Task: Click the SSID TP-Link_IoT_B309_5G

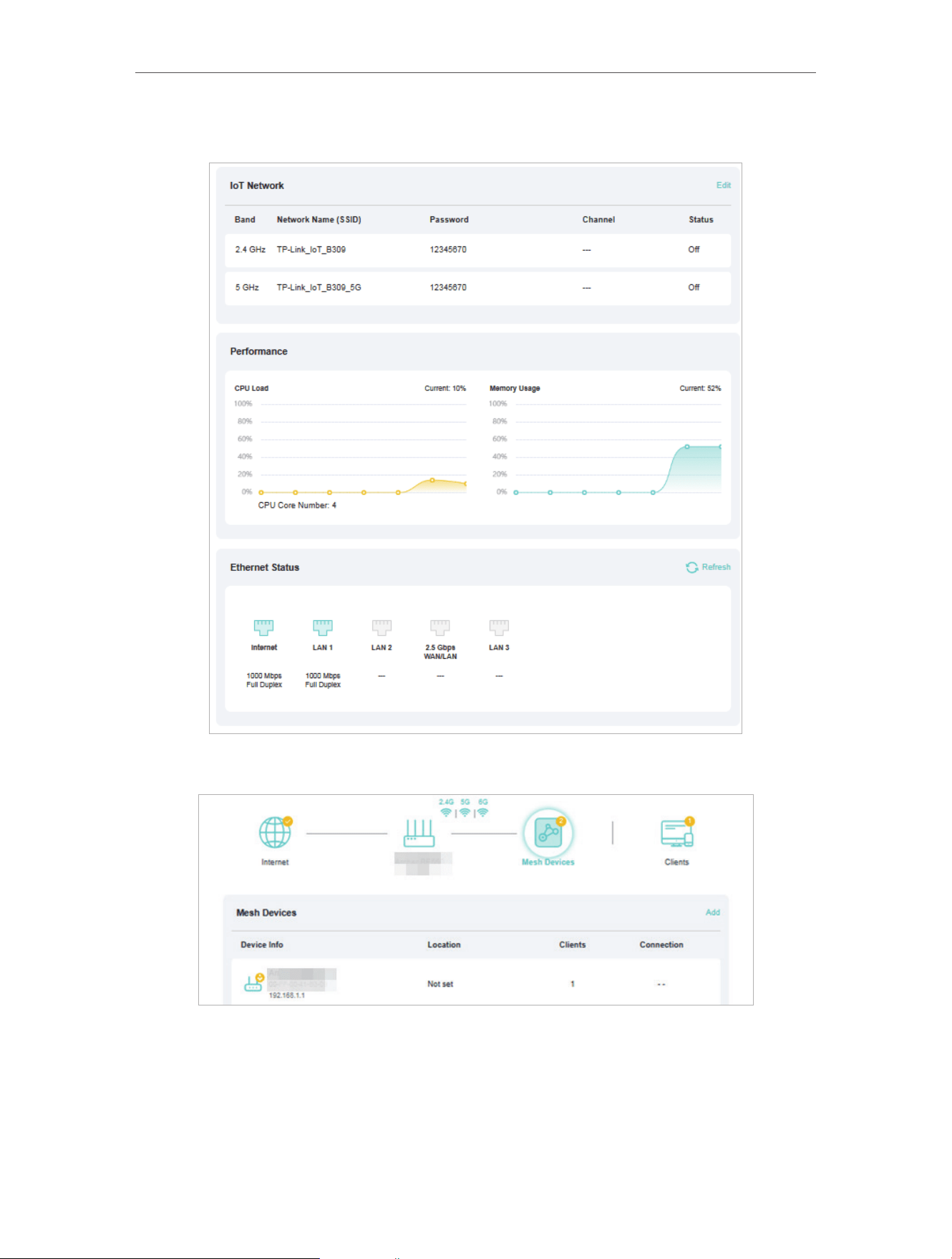Action: point(319,287)
